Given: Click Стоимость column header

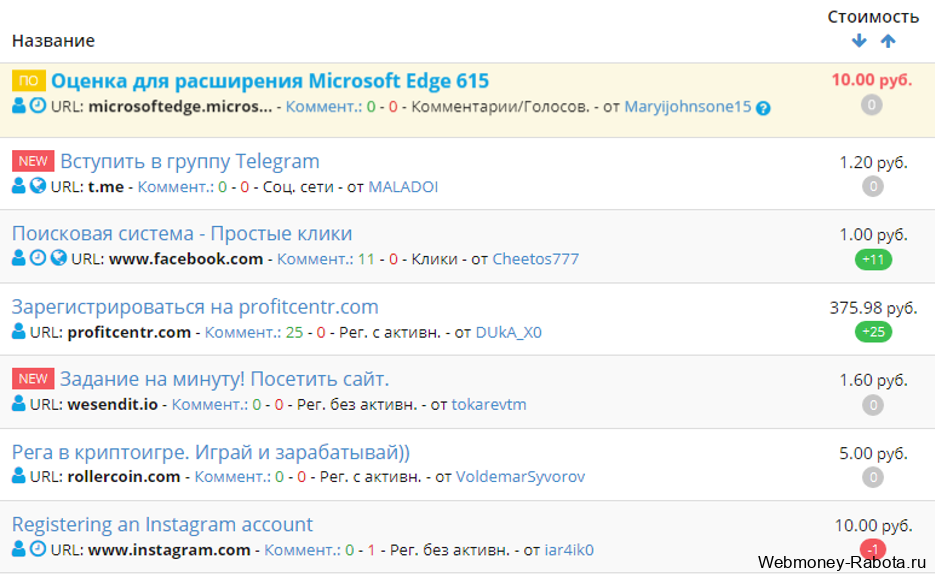Looking at the screenshot, I should point(873,17).
